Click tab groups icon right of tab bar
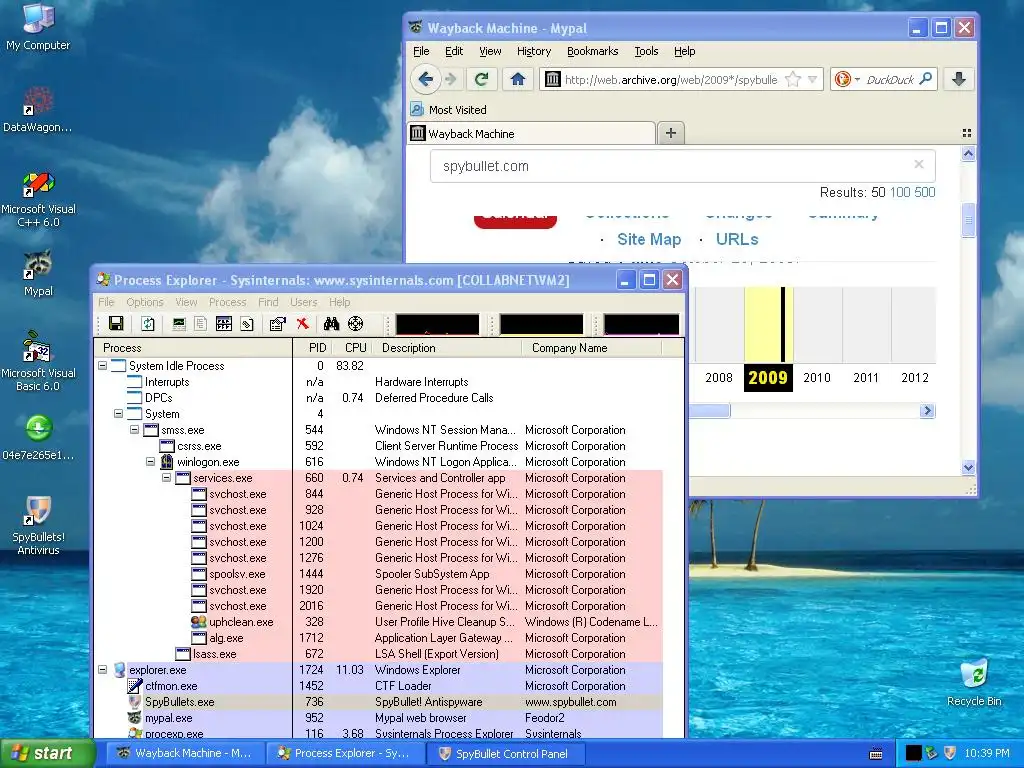This screenshot has width=1024, height=768. (967, 133)
